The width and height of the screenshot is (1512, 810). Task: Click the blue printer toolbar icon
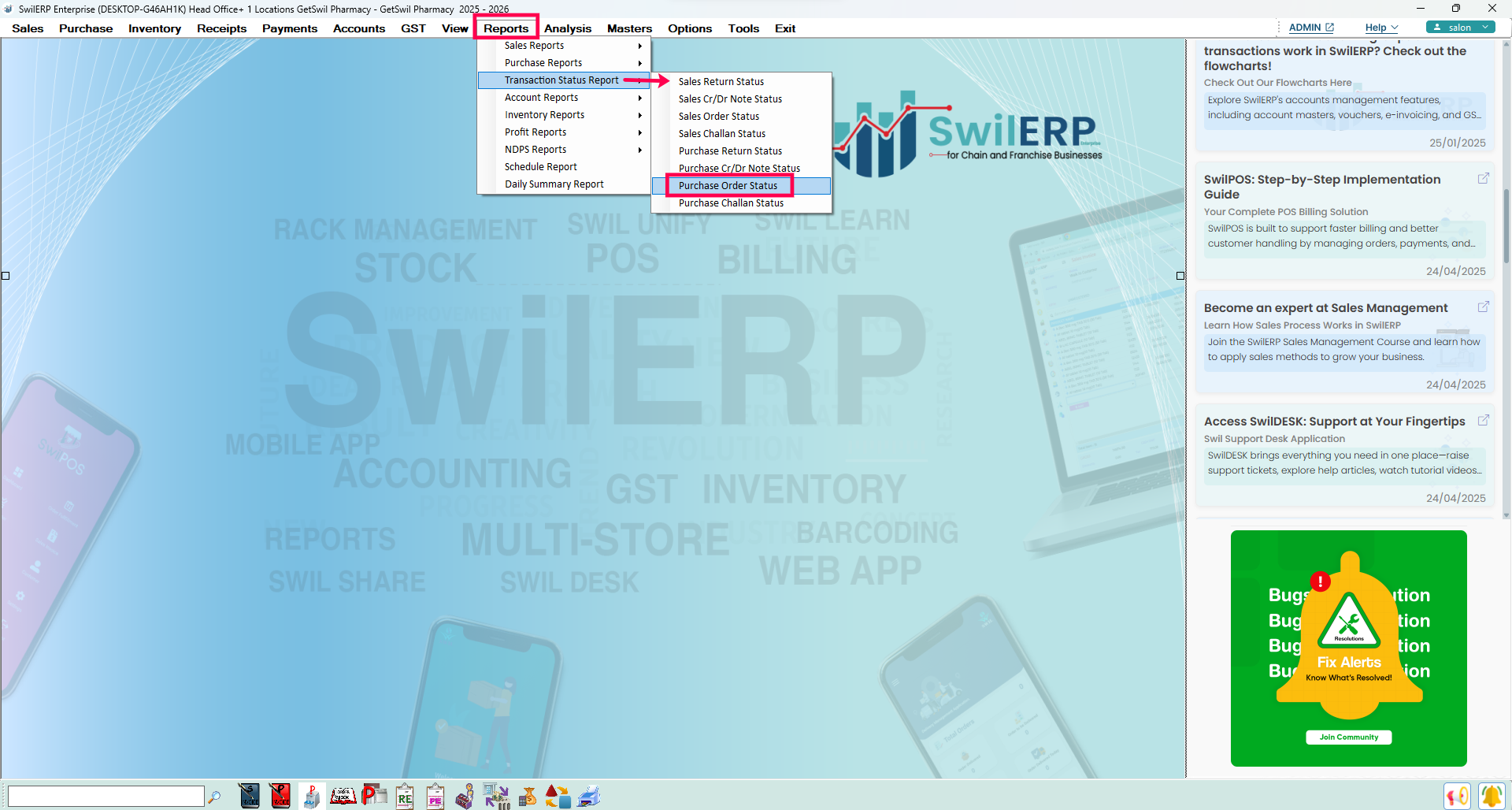pyautogui.click(x=589, y=796)
